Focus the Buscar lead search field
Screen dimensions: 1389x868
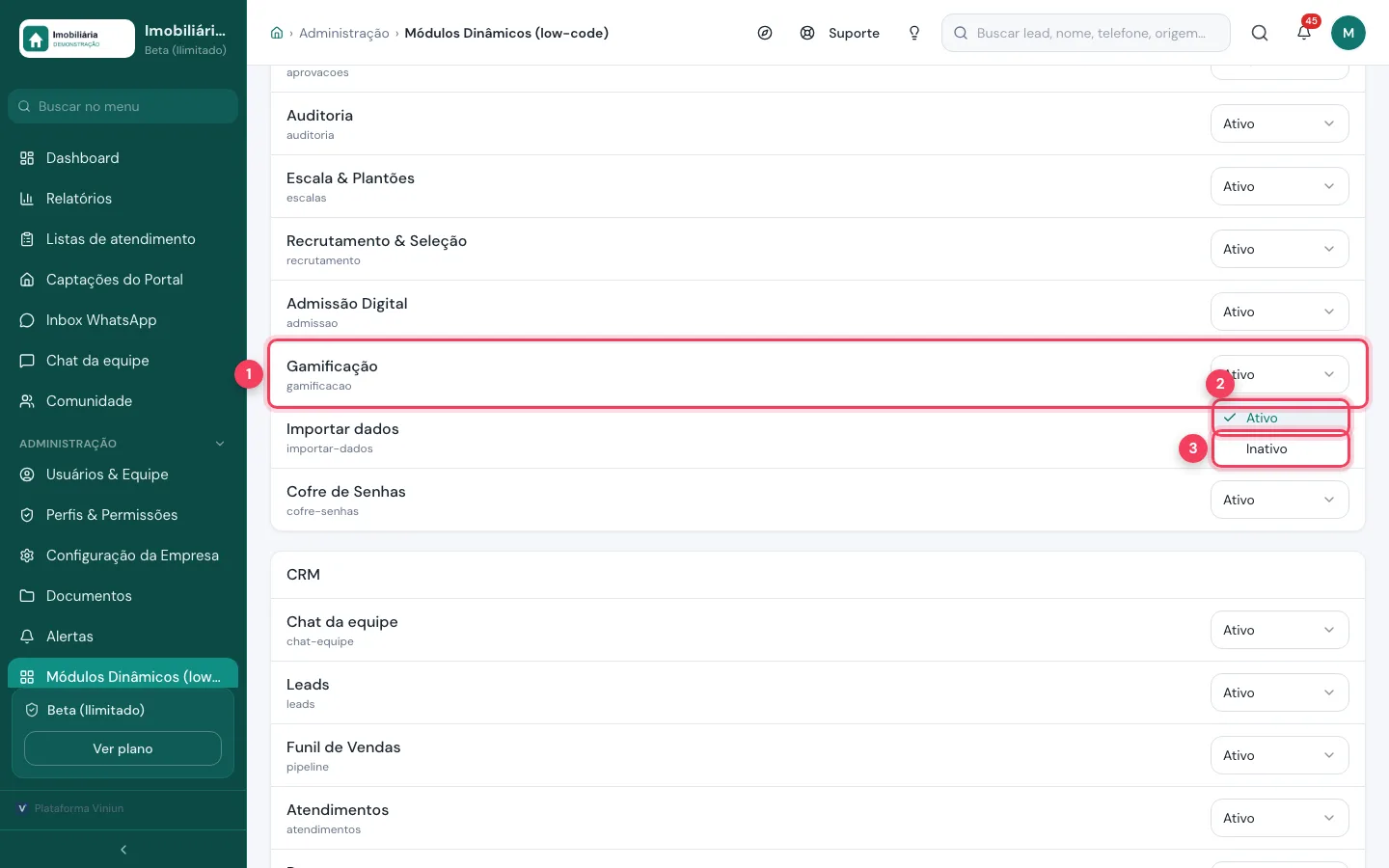[1086, 33]
